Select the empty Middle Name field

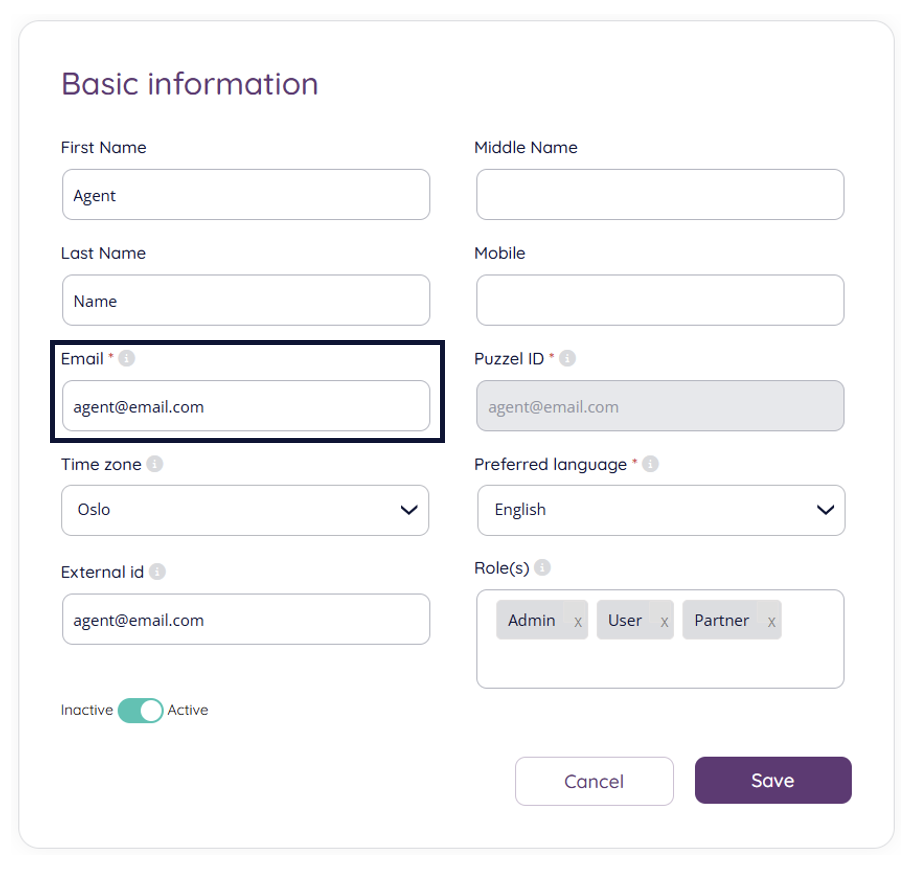pos(660,195)
